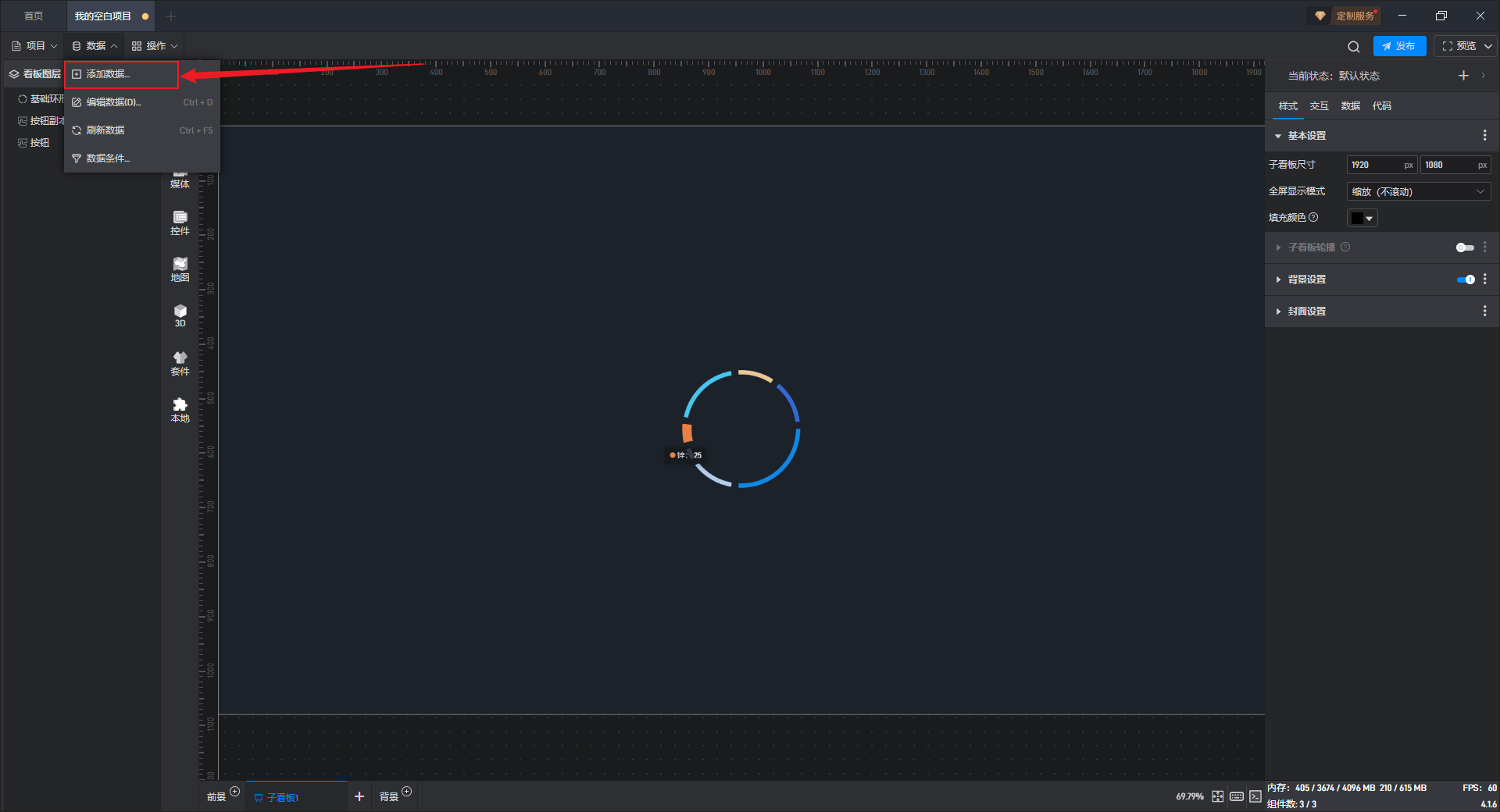1500x812 pixels.
Task: Open more options for 封面设置
Action: 1484,312
